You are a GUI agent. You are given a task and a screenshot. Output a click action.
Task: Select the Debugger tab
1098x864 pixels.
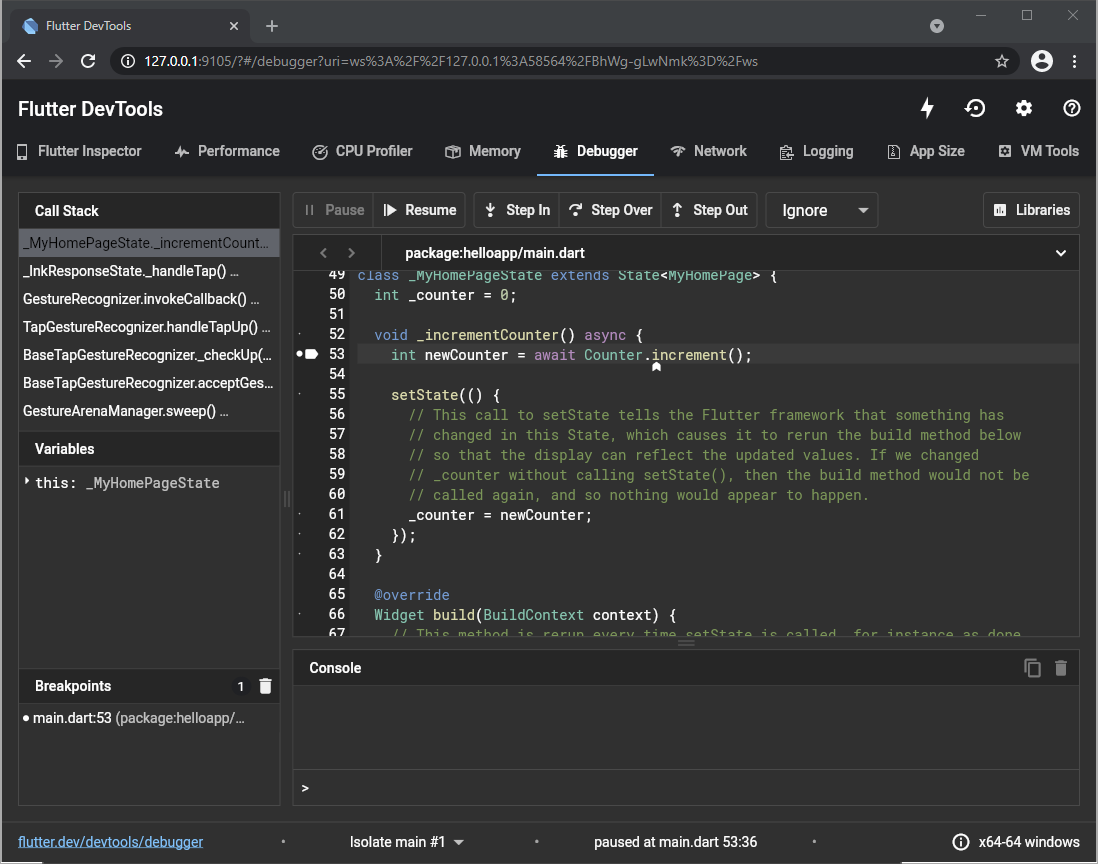(x=595, y=151)
